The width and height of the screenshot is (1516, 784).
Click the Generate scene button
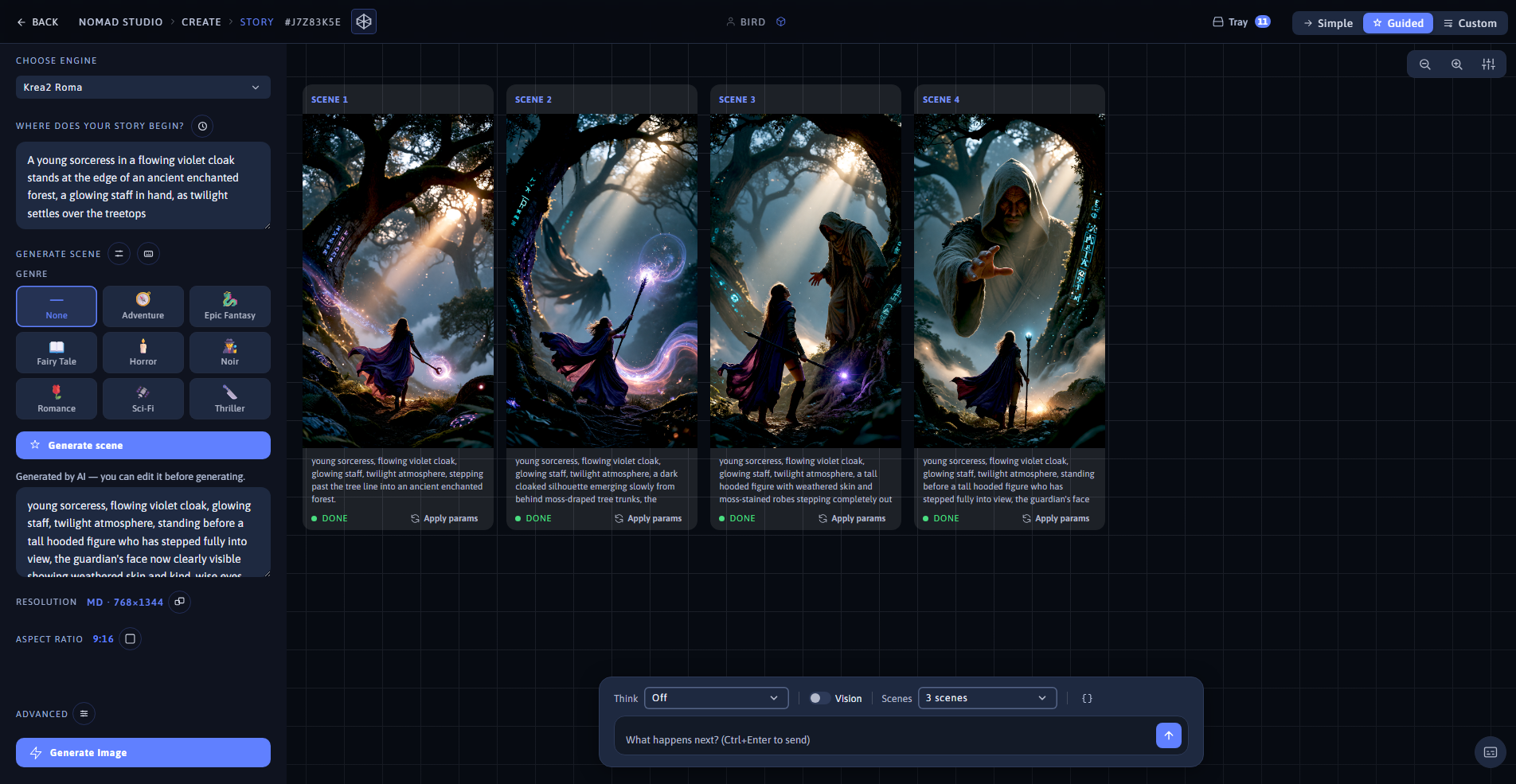pyautogui.click(x=143, y=445)
